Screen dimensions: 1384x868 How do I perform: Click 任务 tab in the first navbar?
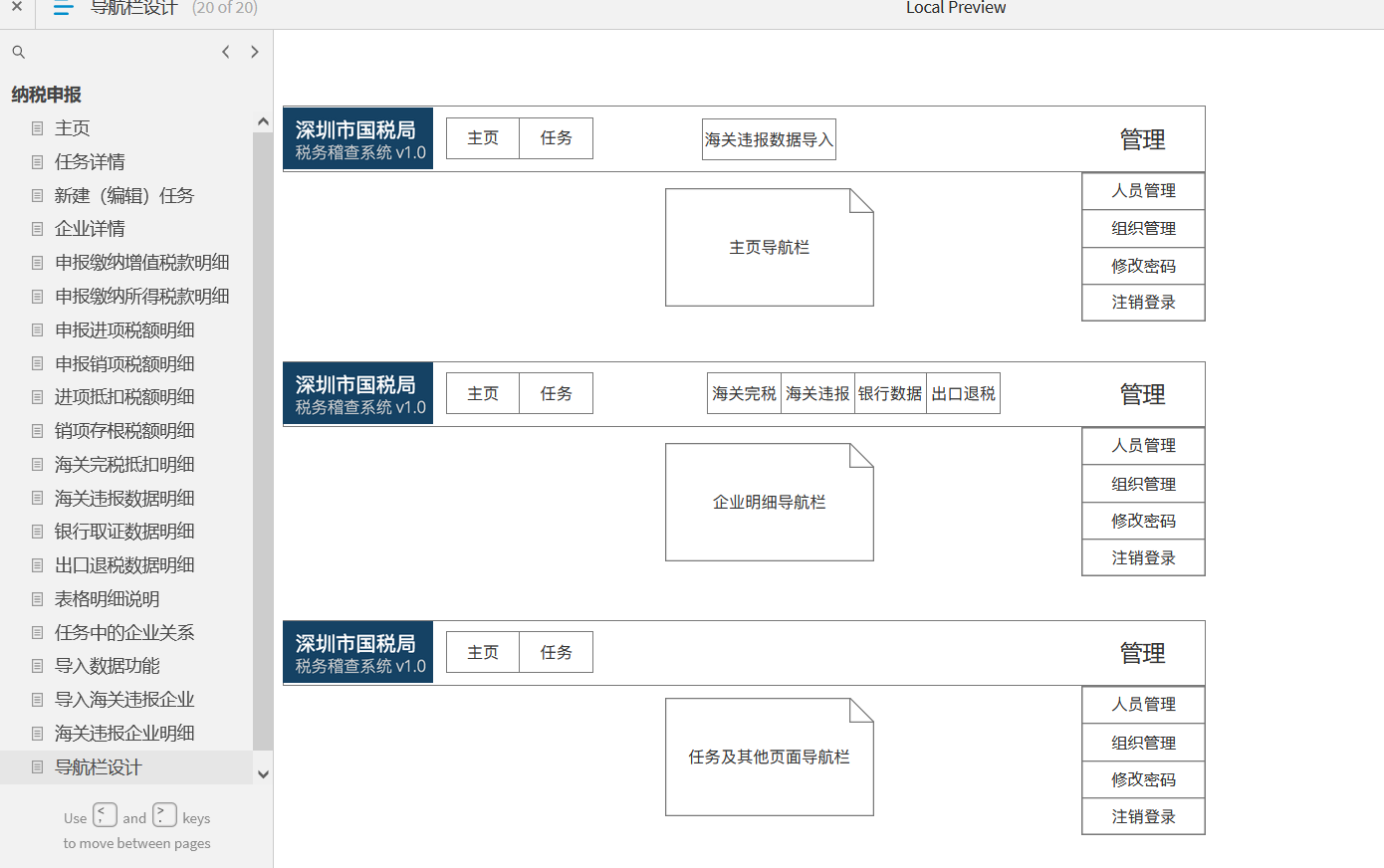pyautogui.click(x=556, y=138)
